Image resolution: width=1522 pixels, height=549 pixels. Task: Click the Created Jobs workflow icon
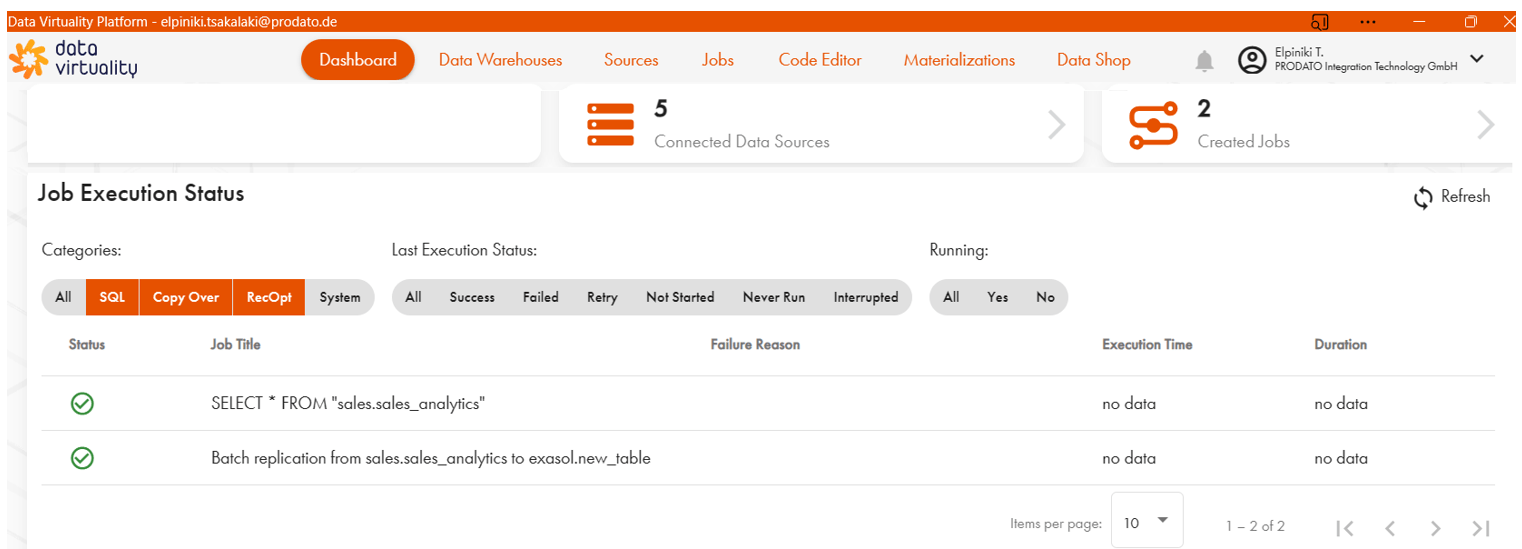click(1153, 125)
